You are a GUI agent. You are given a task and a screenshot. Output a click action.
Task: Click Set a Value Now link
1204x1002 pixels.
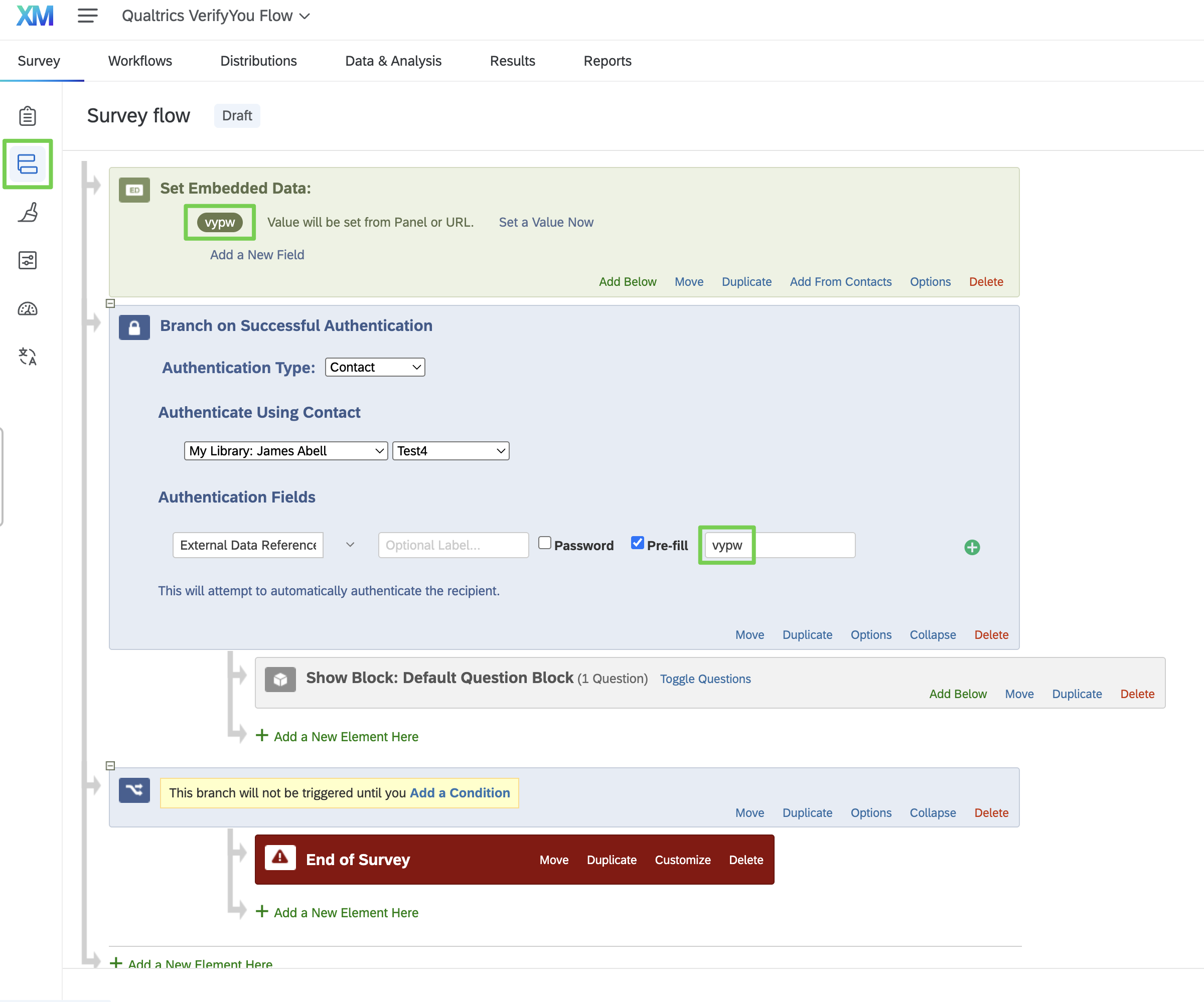click(x=546, y=222)
